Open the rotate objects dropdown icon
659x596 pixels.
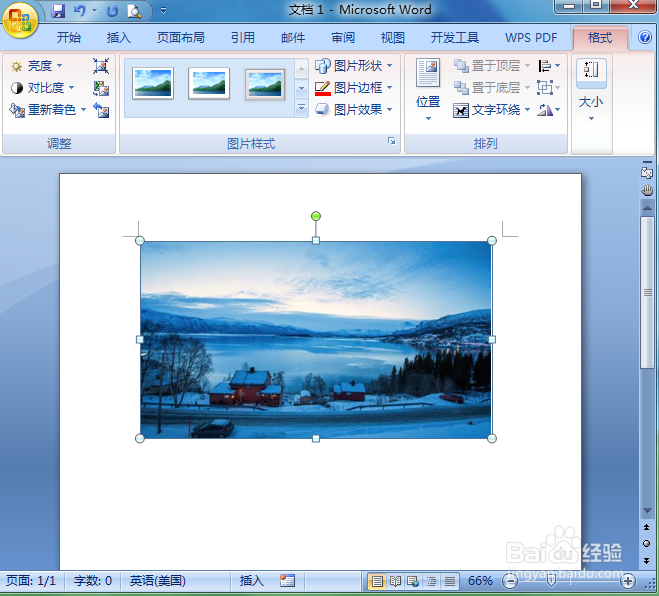(549, 110)
